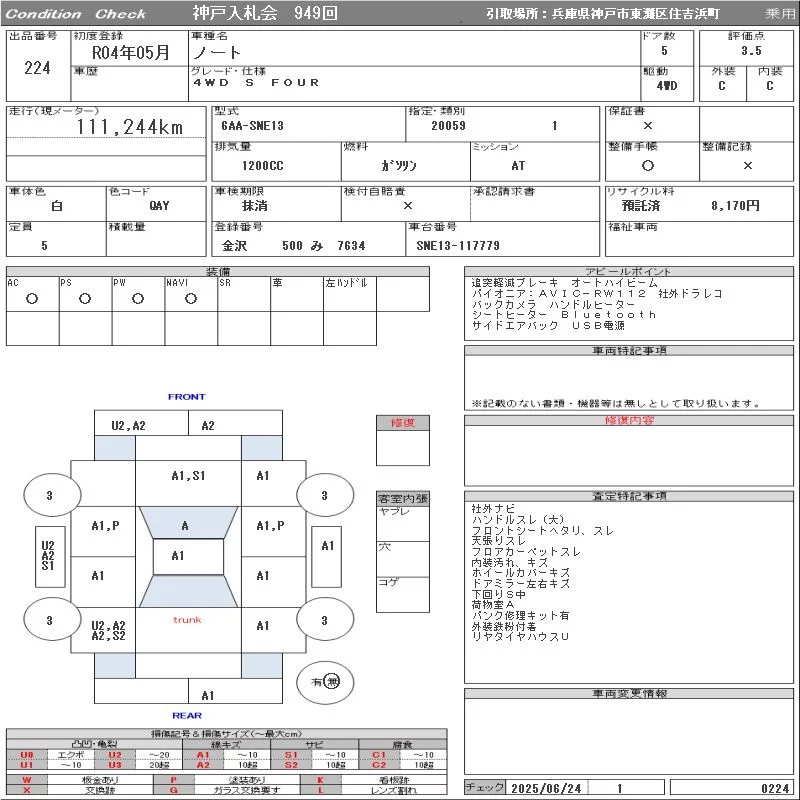The width and height of the screenshot is (800, 800).
Task: Click the "A1,S1" mark on the hood
Action: (188, 476)
